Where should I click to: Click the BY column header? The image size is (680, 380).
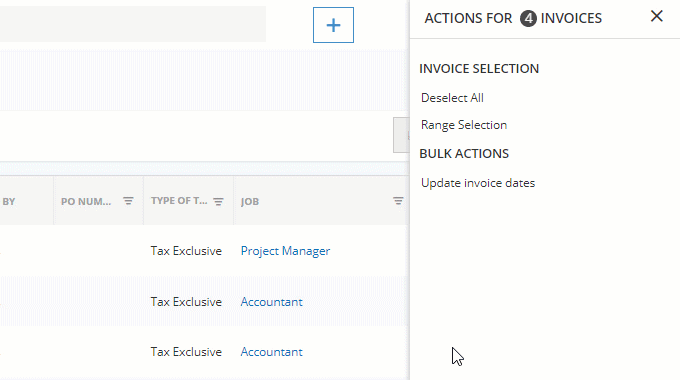coord(9,201)
